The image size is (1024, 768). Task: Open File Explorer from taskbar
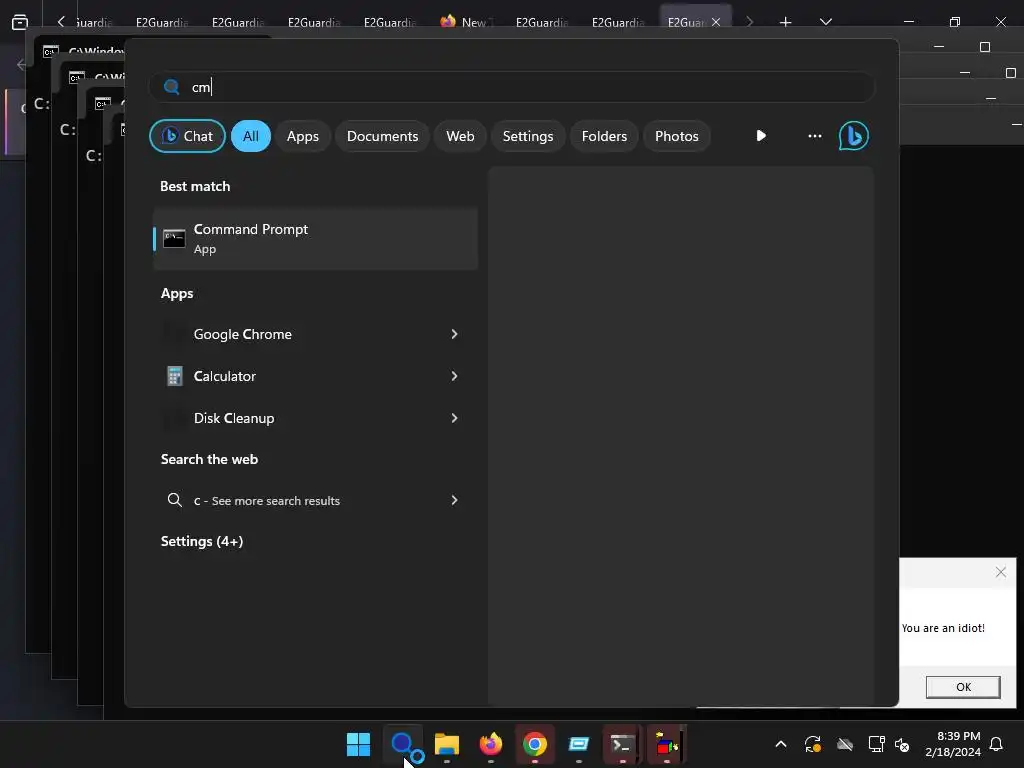[447, 744]
